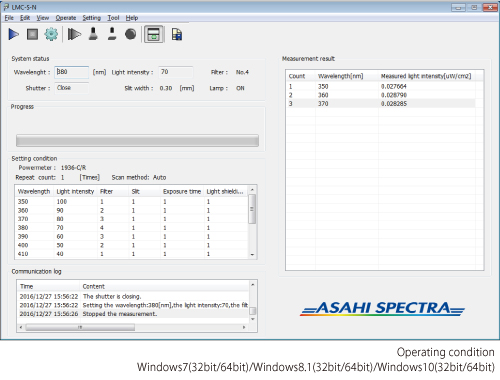The image size is (500, 380).
Task: Click the Light intensity field showing 70
Action: click(x=176, y=72)
